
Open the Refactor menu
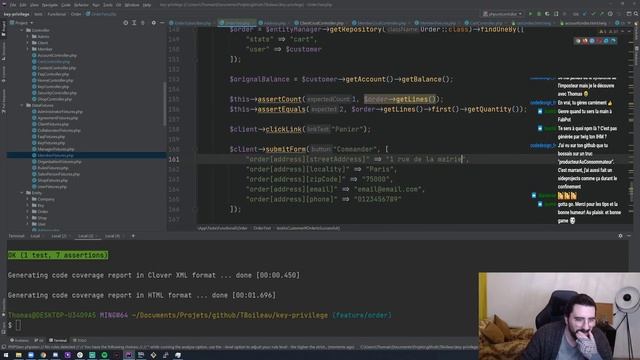(81, 5)
